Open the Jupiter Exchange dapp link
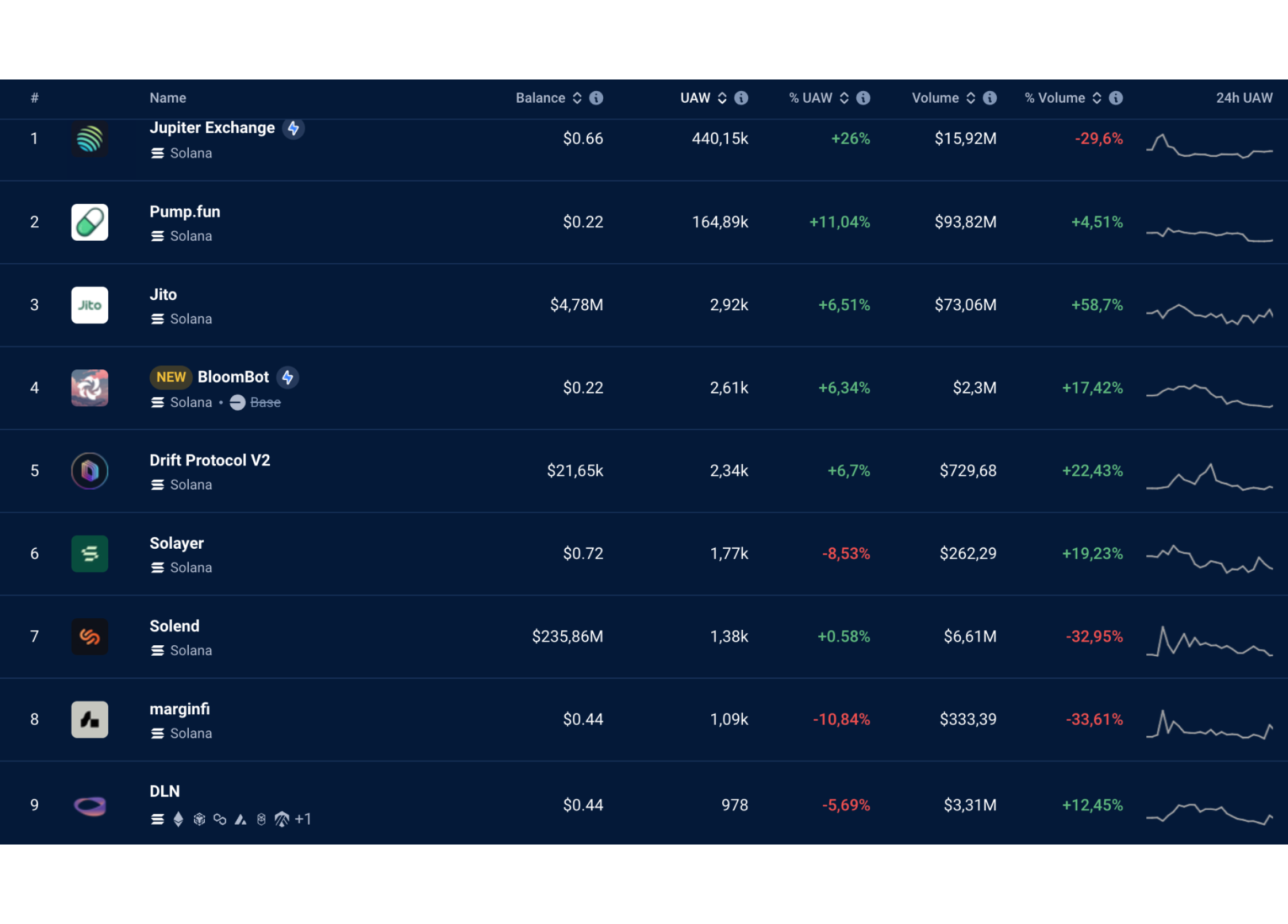 pos(212,129)
